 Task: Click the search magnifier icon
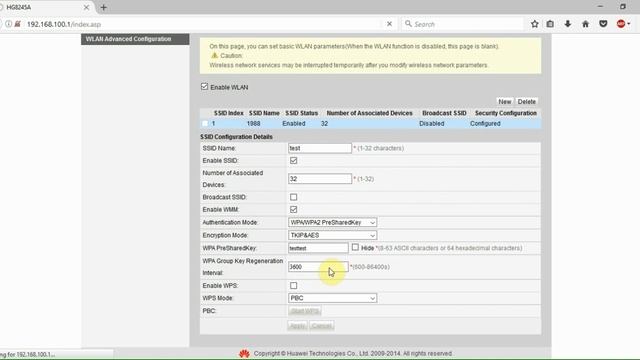(x=408, y=24)
